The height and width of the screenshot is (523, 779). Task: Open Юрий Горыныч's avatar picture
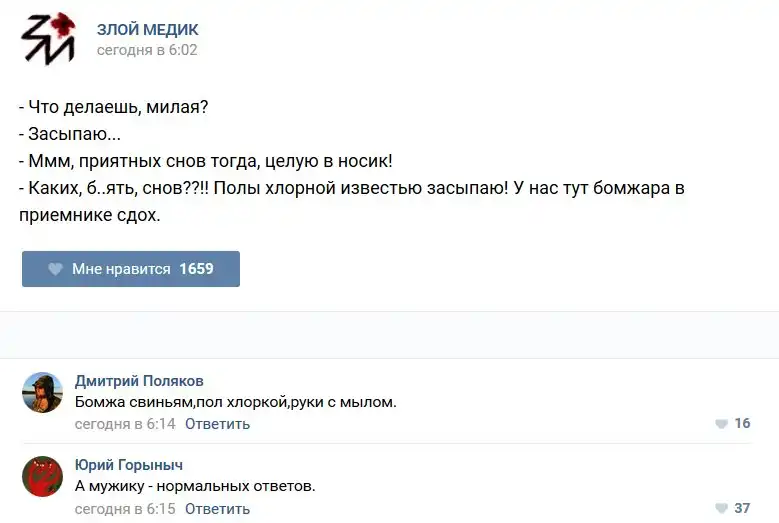pyautogui.click(x=43, y=476)
